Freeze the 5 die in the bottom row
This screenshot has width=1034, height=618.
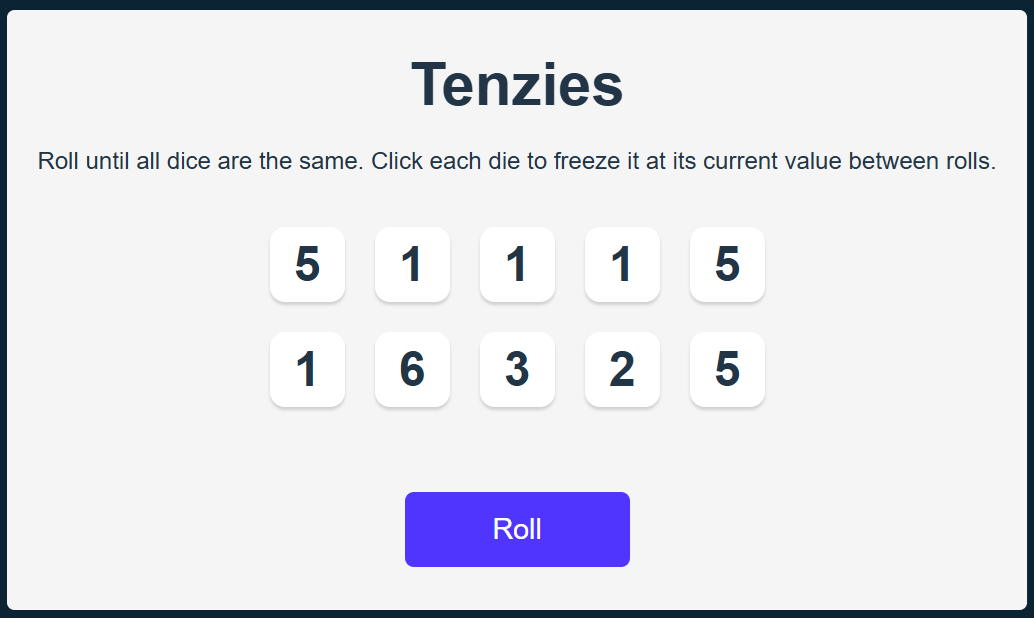(727, 369)
